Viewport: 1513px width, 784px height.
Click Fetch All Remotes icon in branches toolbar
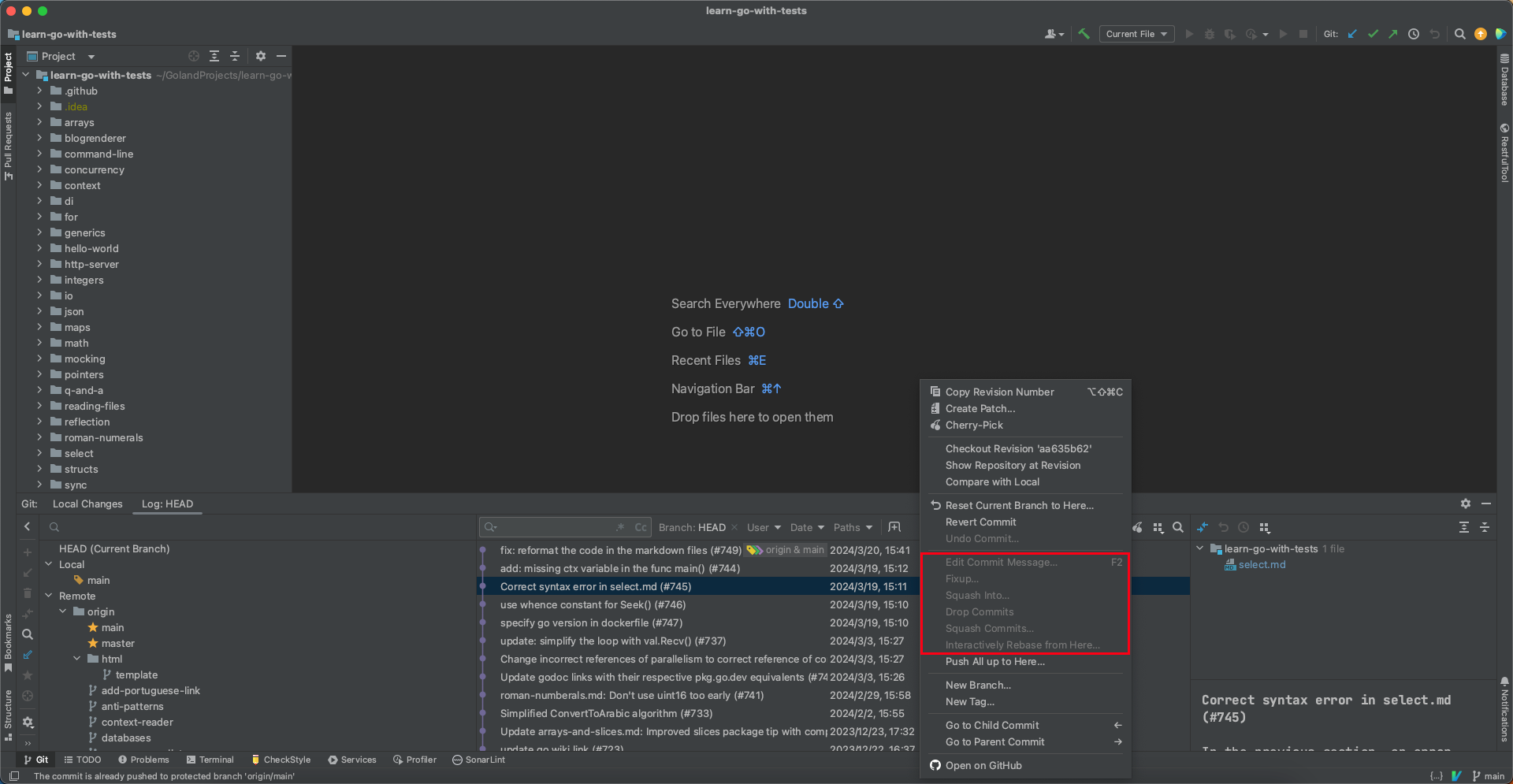(28, 654)
